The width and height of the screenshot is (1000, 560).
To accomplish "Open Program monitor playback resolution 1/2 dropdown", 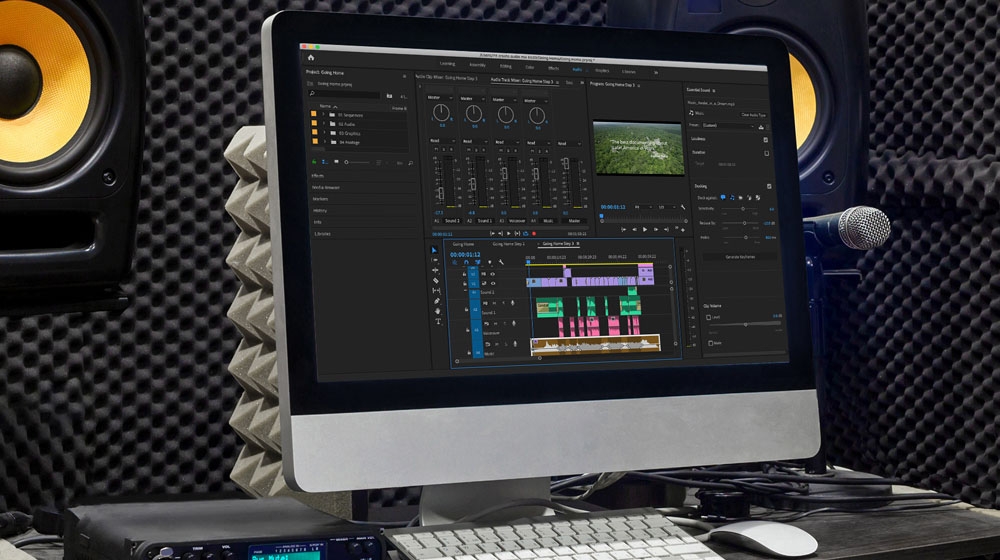I will [665, 207].
